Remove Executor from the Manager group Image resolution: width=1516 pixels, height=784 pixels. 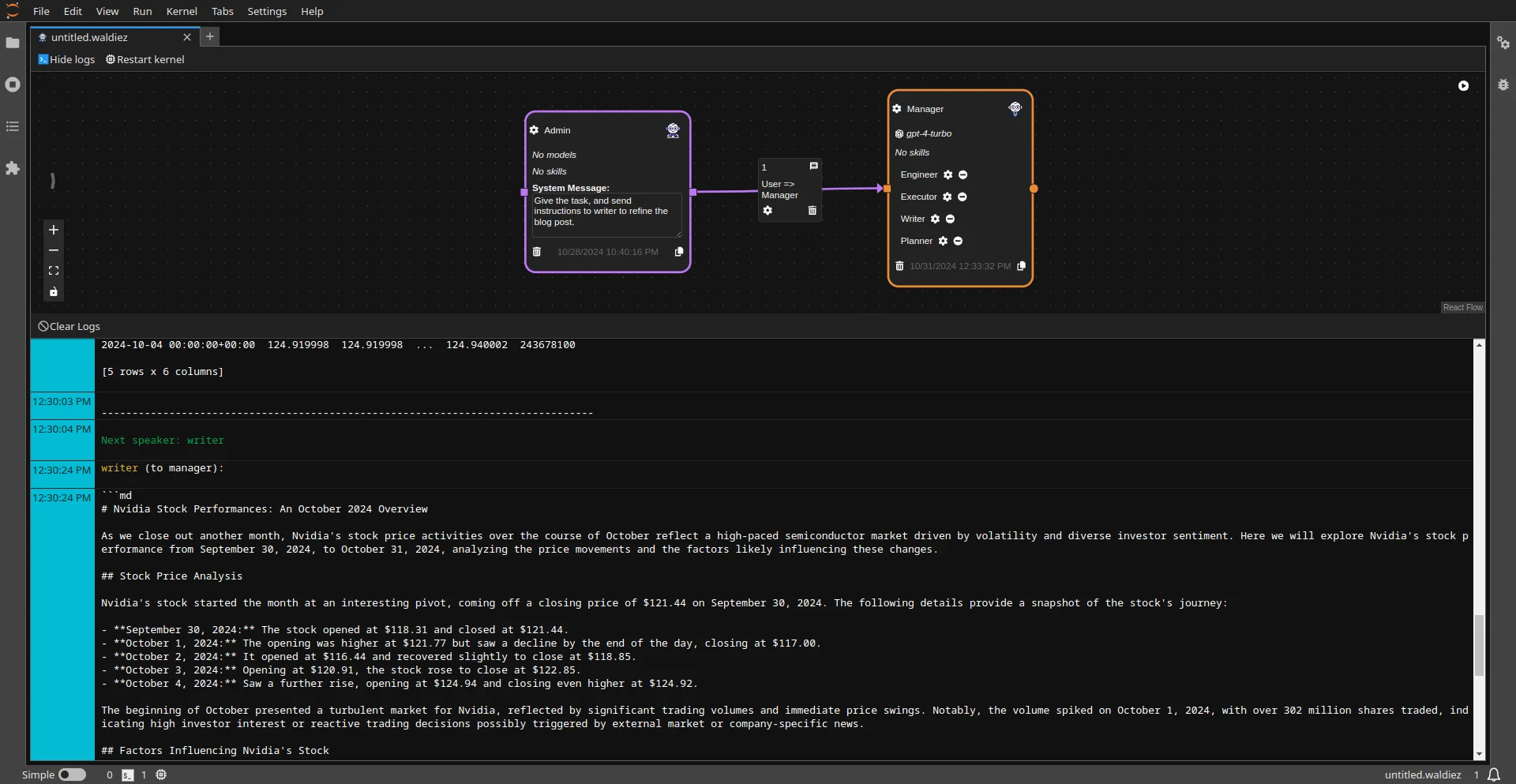[963, 197]
